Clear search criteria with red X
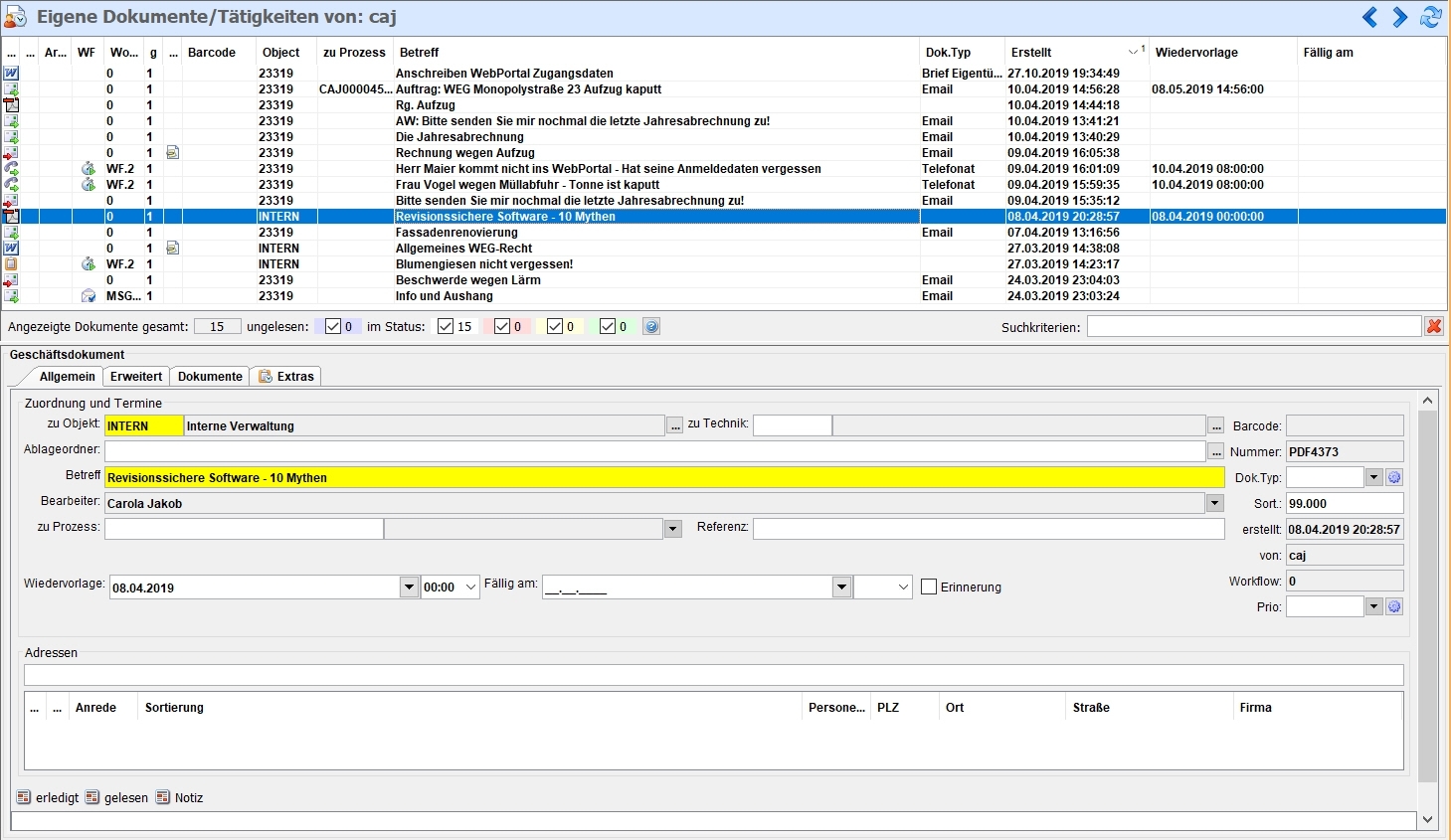This screenshot has height=840, width=1451. [x=1433, y=326]
